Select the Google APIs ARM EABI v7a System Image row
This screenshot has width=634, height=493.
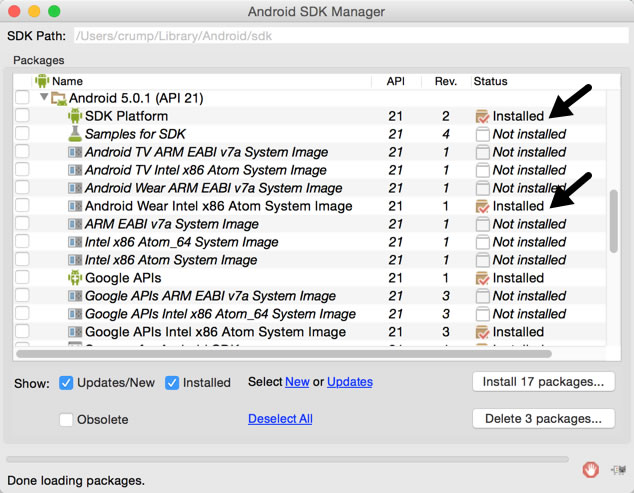point(311,296)
